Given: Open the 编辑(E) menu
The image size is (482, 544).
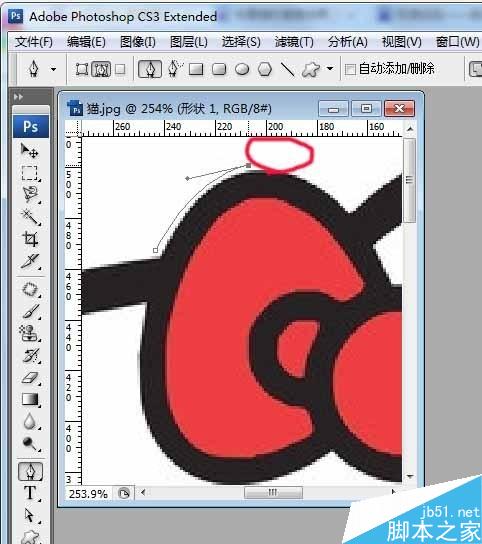Looking at the screenshot, I should [86, 42].
